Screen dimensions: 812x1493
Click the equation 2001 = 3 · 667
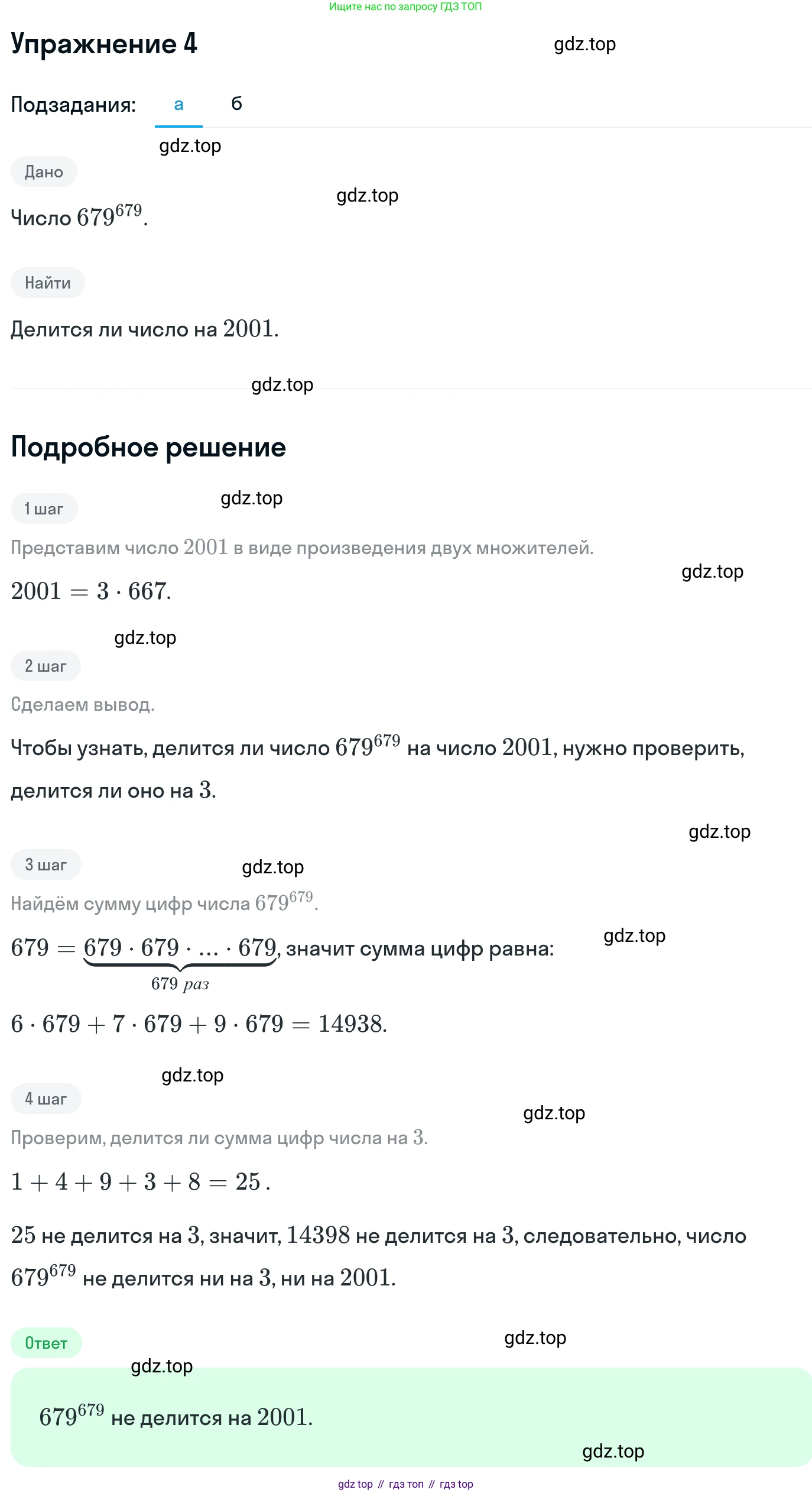(91, 591)
